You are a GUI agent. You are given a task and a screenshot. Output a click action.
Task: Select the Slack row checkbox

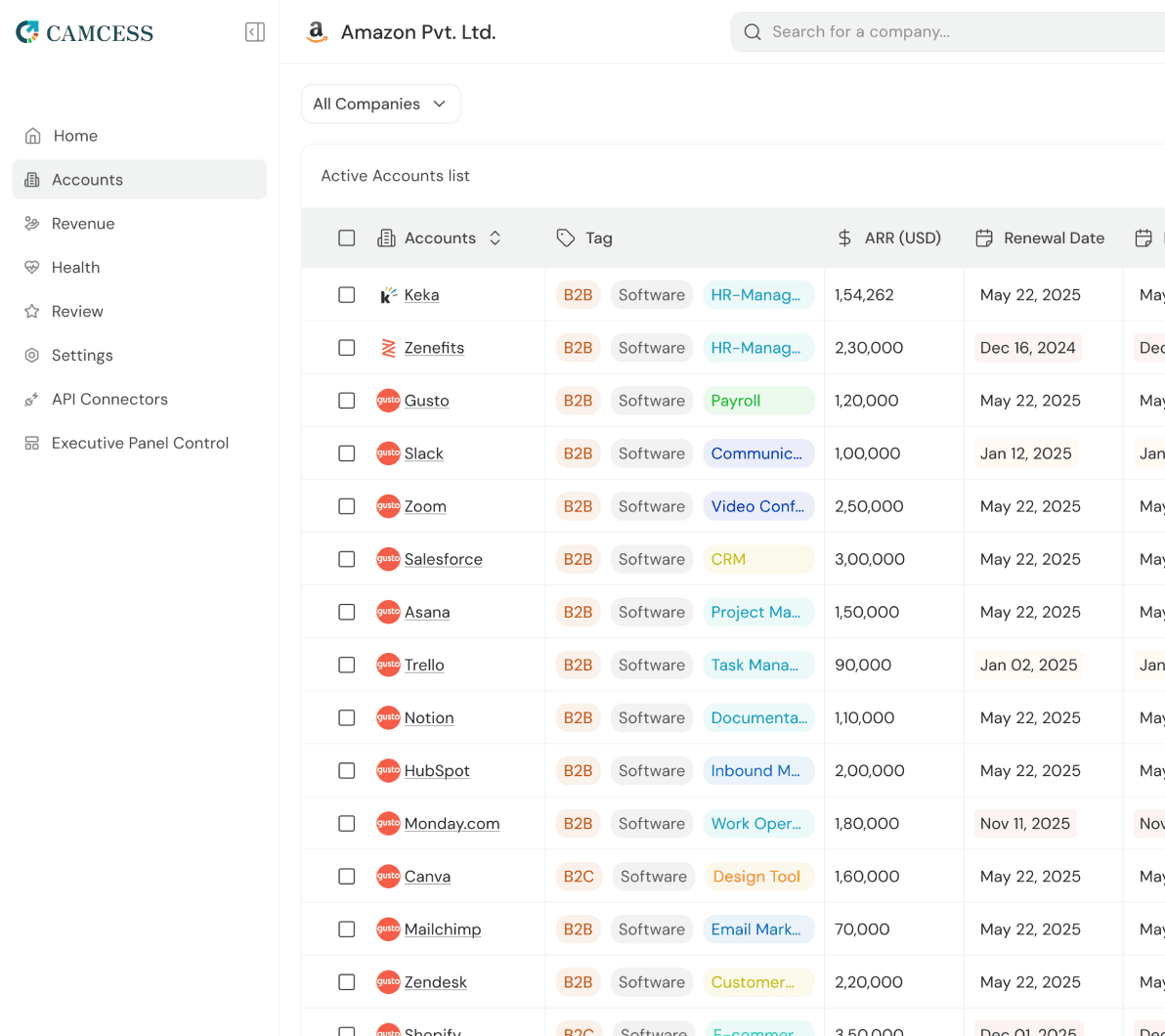coord(346,453)
